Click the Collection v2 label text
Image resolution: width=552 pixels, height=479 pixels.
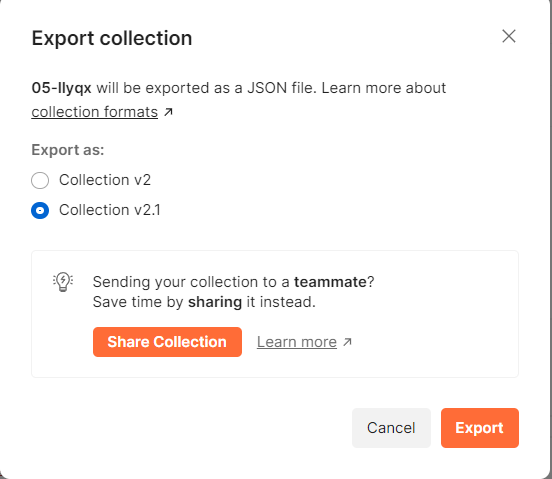pyautogui.click(x=105, y=180)
